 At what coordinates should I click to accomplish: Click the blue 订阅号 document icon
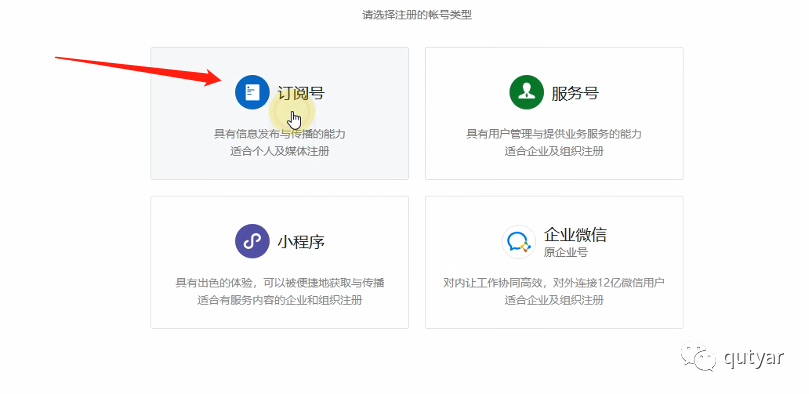[252, 92]
